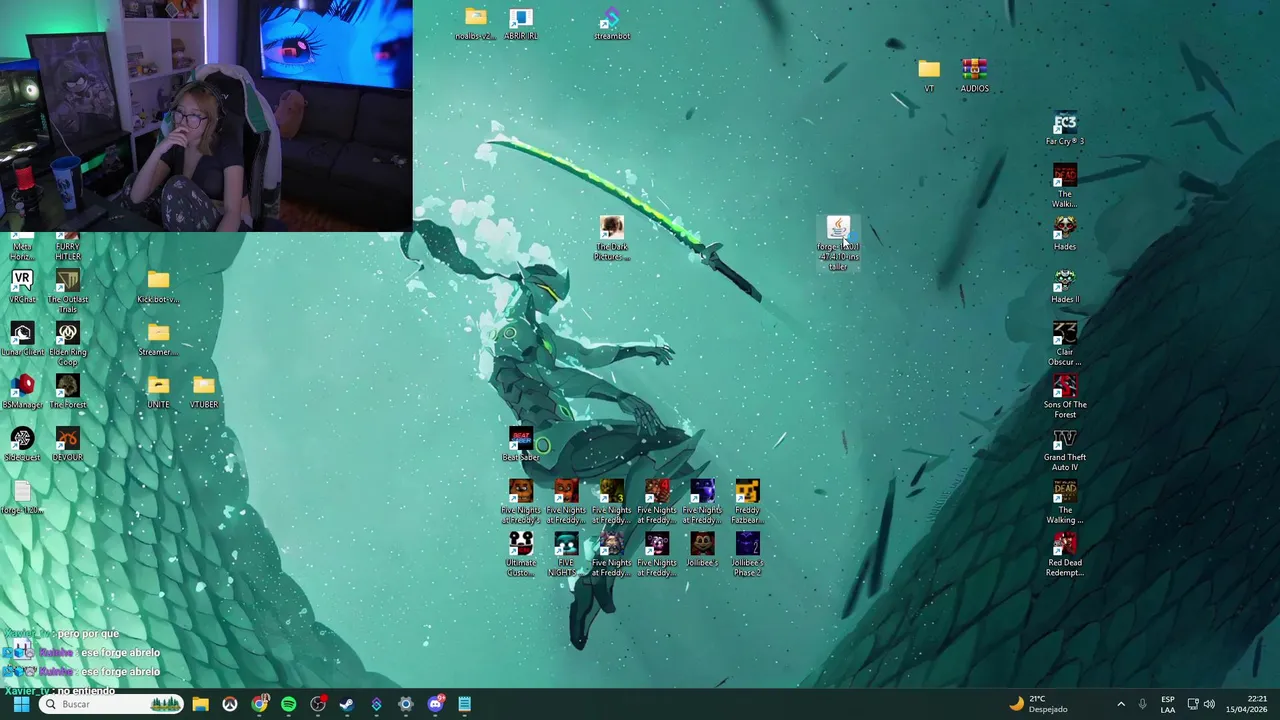Launch the Jollibee's game icon
Viewport: 1280px width, 720px height.
(x=702, y=549)
